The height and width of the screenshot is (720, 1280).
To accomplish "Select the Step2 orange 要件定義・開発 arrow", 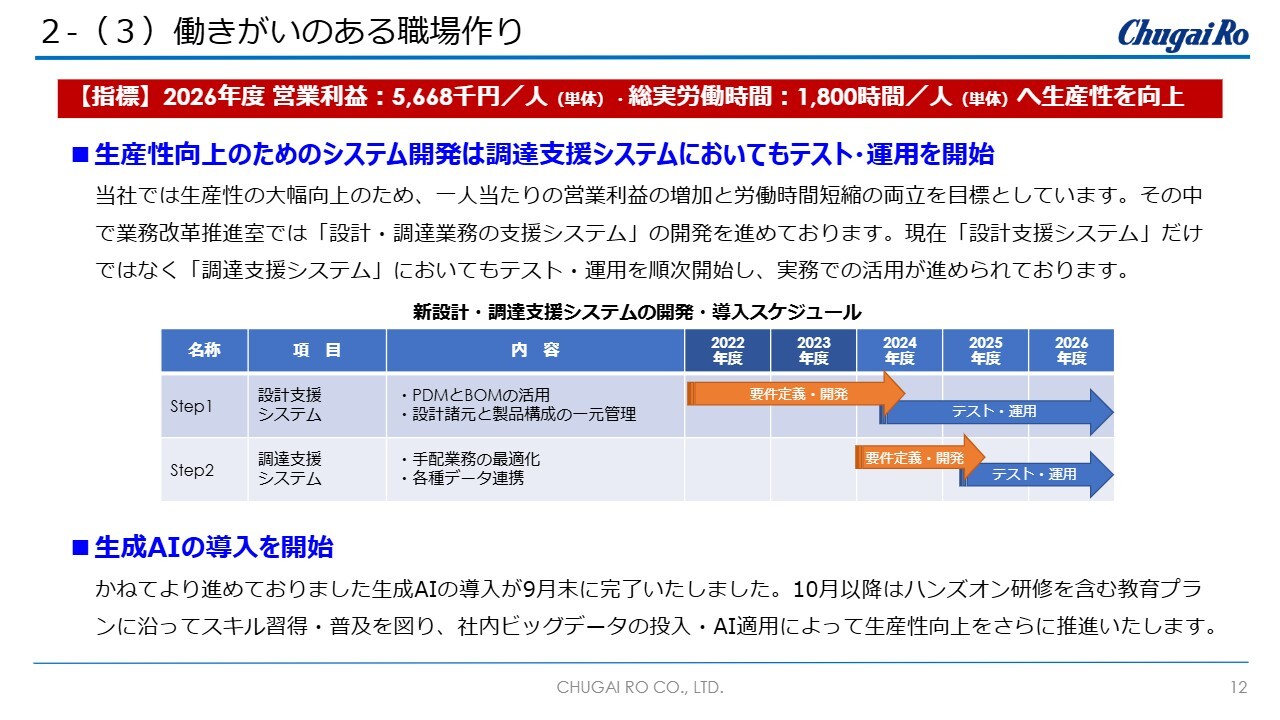I will (x=917, y=458).
